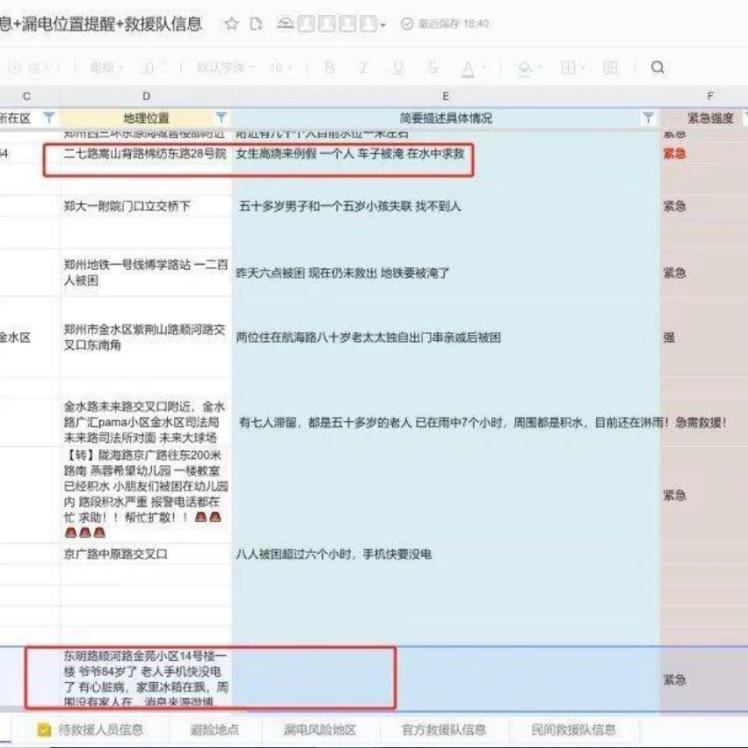Open the cell borders tool
The height and width of the screenshot is (748, 748).
568,68
